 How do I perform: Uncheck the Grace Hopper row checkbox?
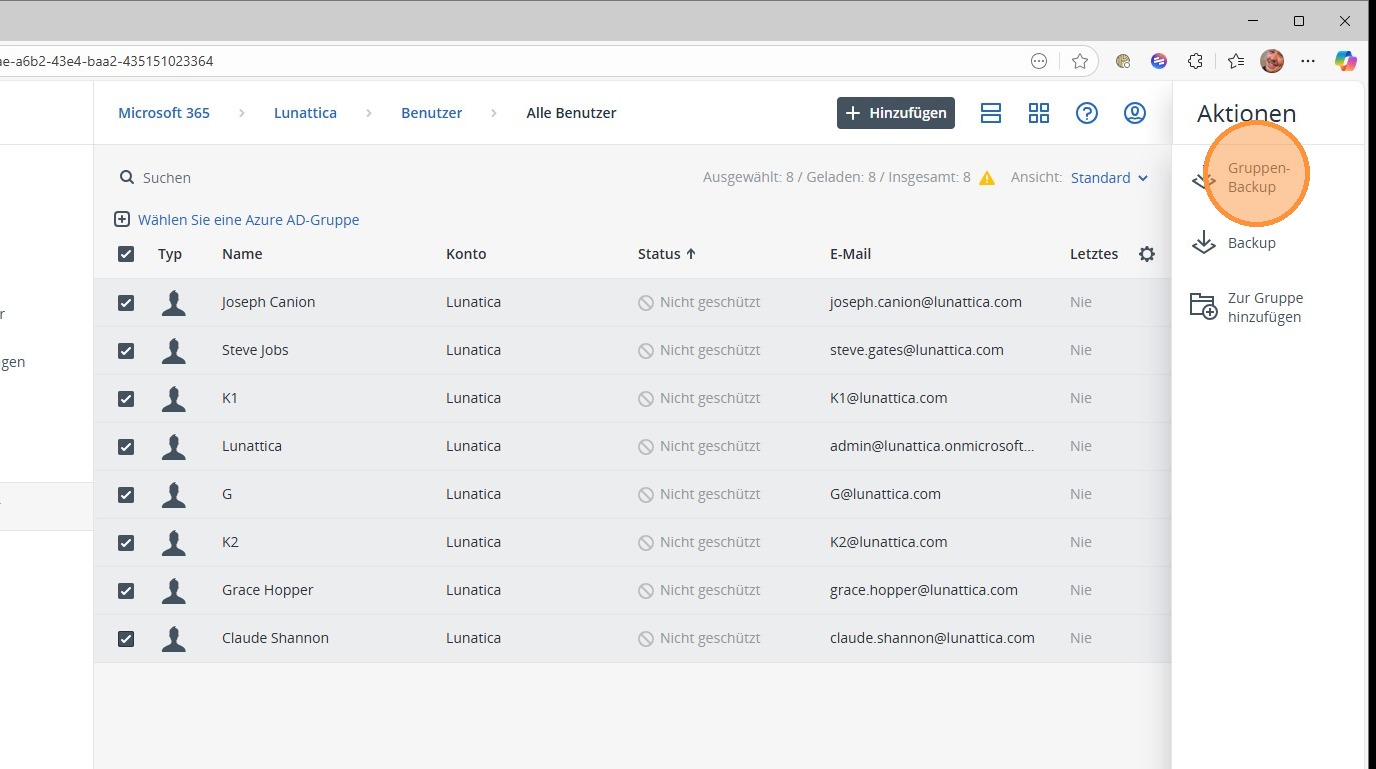(x=126, y=590)
